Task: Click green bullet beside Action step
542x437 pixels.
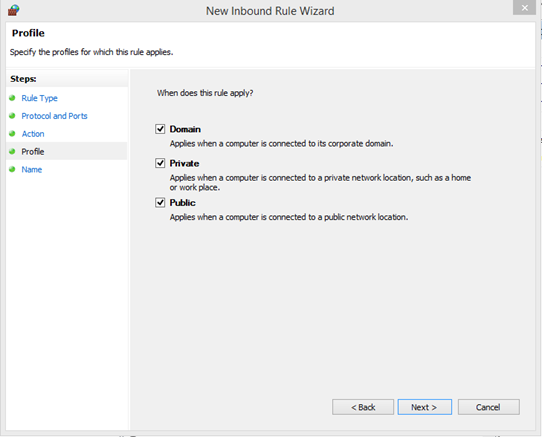Action: point(12,133)
